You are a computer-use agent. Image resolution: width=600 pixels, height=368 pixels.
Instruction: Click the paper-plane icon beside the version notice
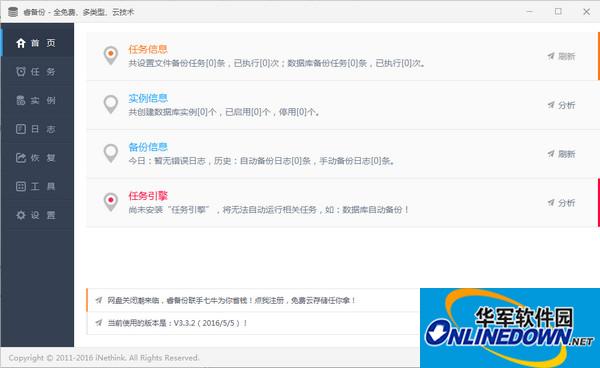[99, 323]
